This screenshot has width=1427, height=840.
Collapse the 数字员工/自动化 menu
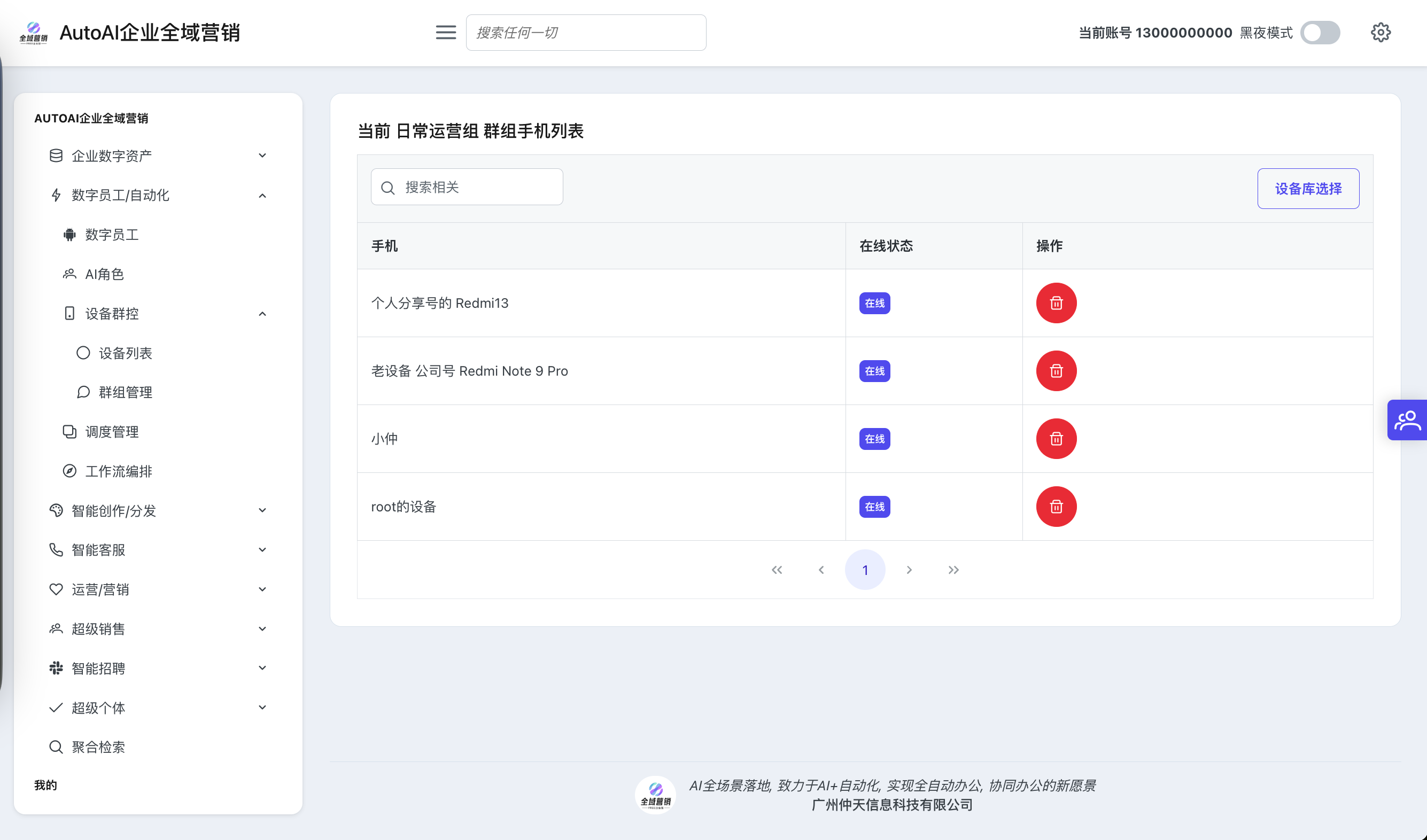[158, 195]
